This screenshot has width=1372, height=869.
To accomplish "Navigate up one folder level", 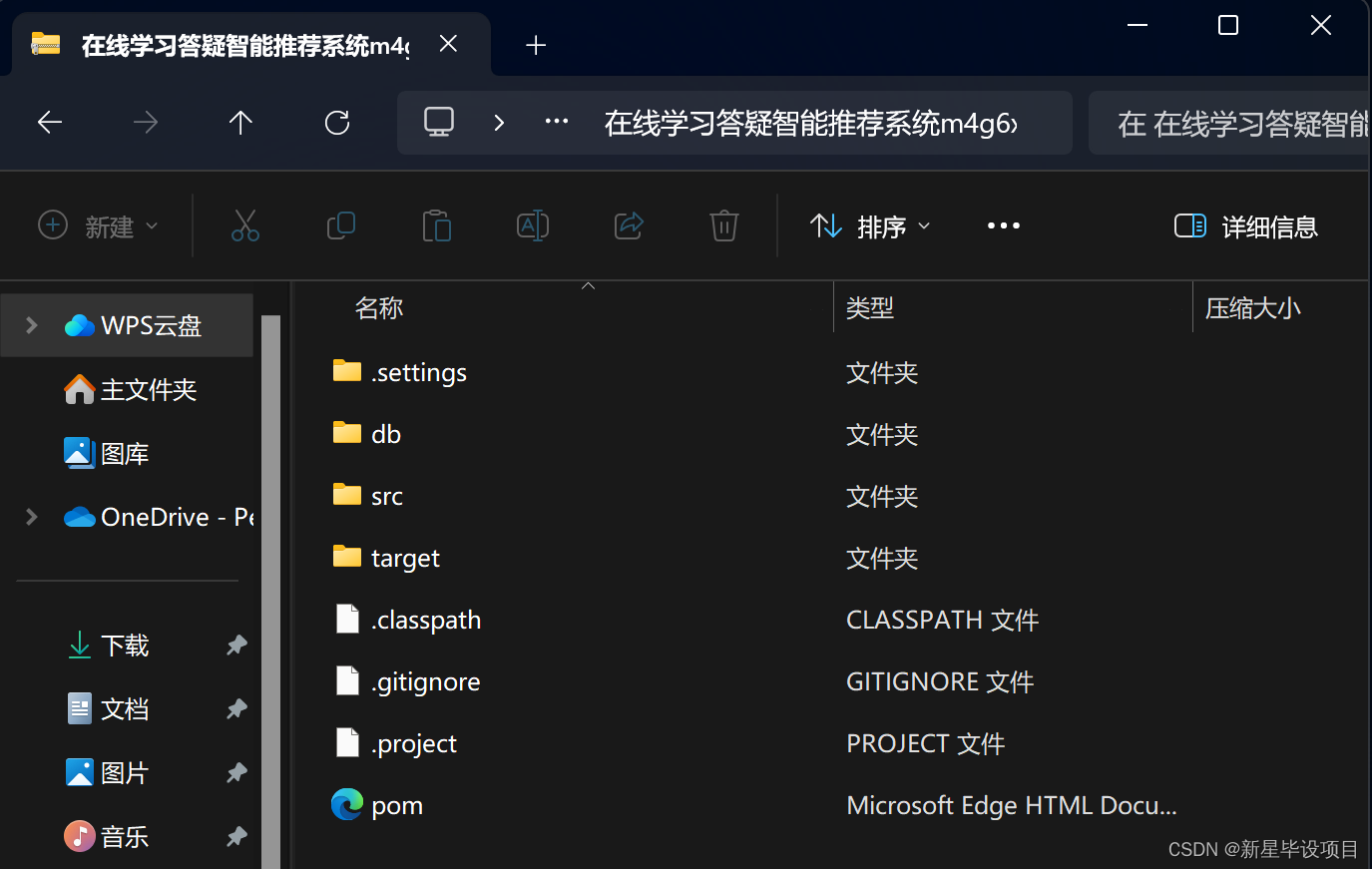I will click(x=240, y=122).
